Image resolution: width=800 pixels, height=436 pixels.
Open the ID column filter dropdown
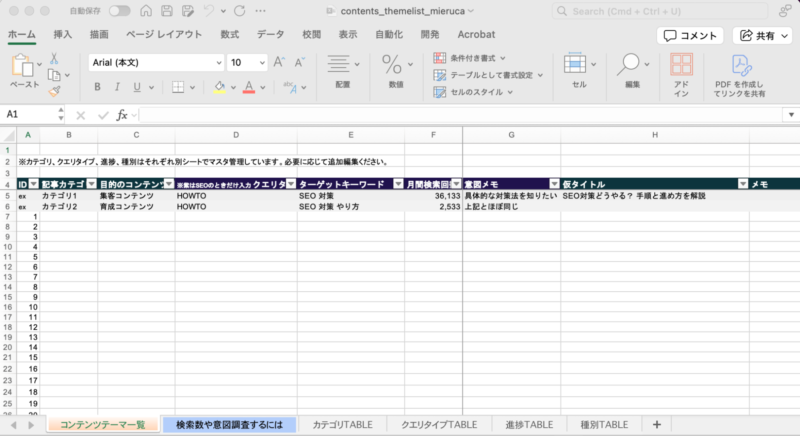[33, 184]
